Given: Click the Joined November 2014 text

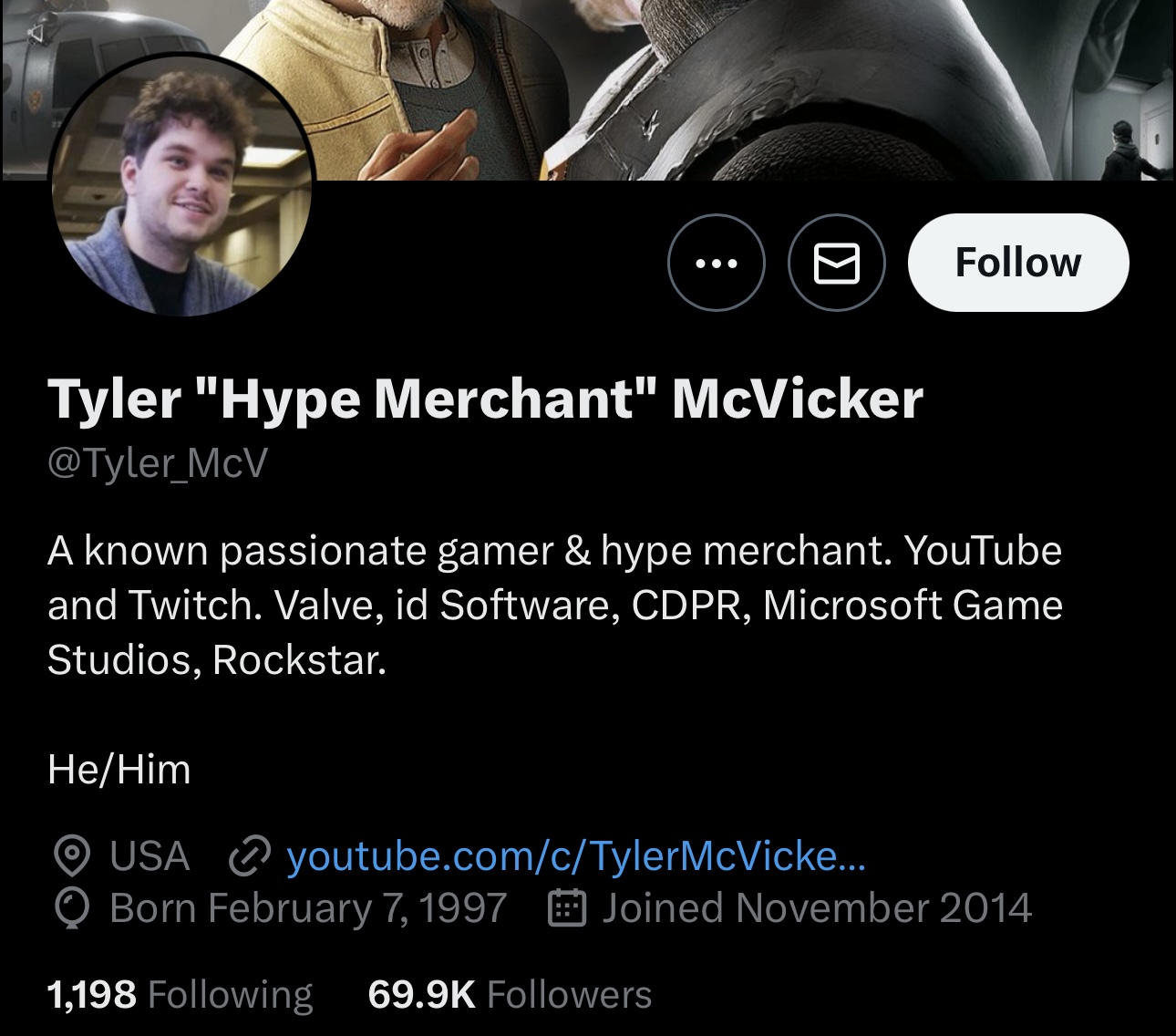Looking at the screenshot, I should pos(817,908).
